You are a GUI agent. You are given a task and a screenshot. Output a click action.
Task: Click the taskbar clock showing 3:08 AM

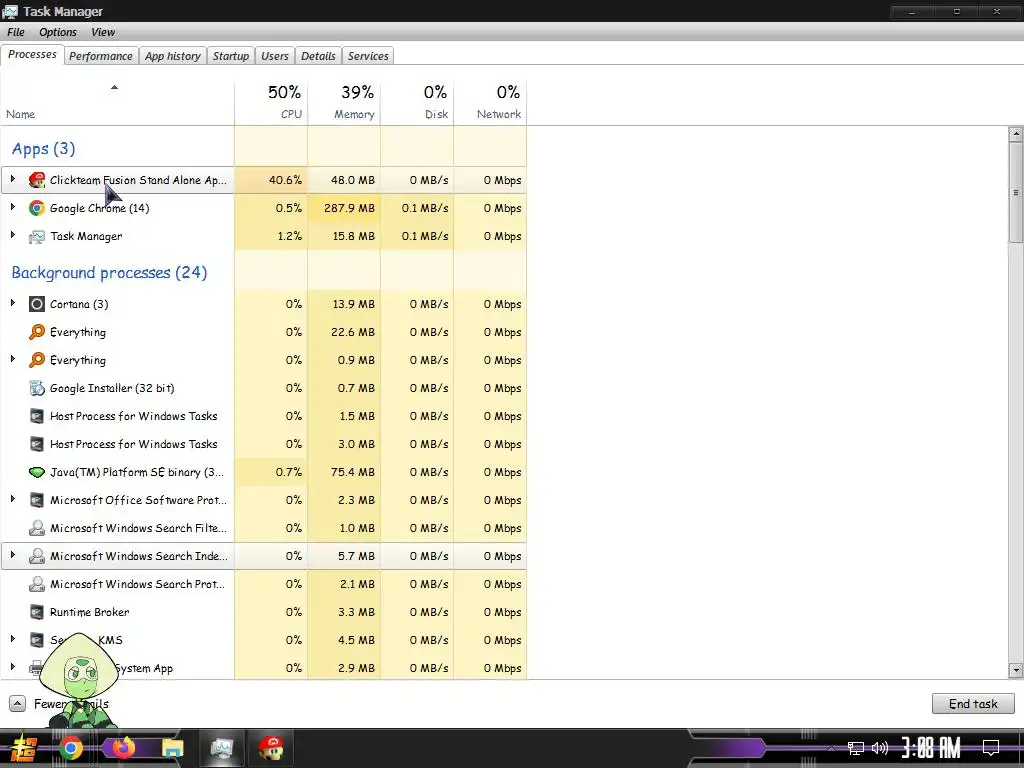pyautogui.click(x=931, y=748)
